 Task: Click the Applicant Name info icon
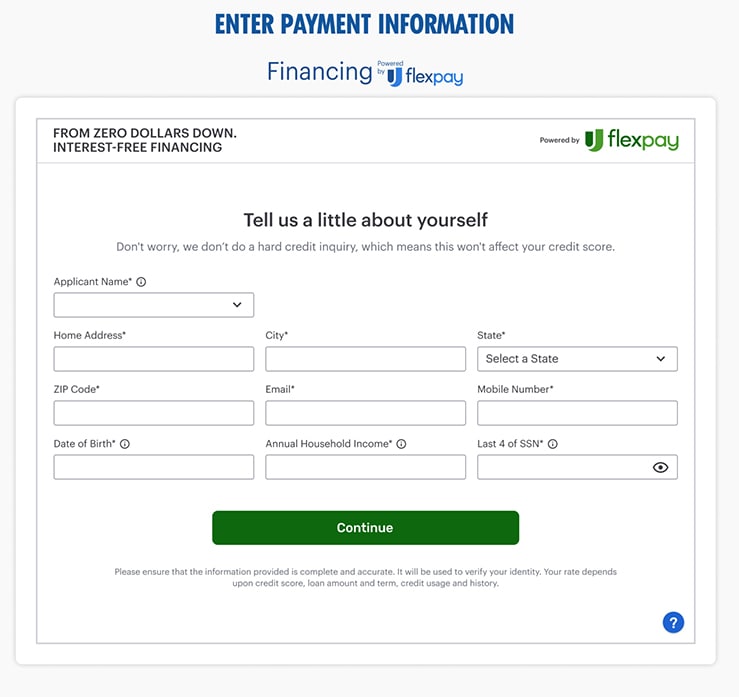[x=141, y=282]
